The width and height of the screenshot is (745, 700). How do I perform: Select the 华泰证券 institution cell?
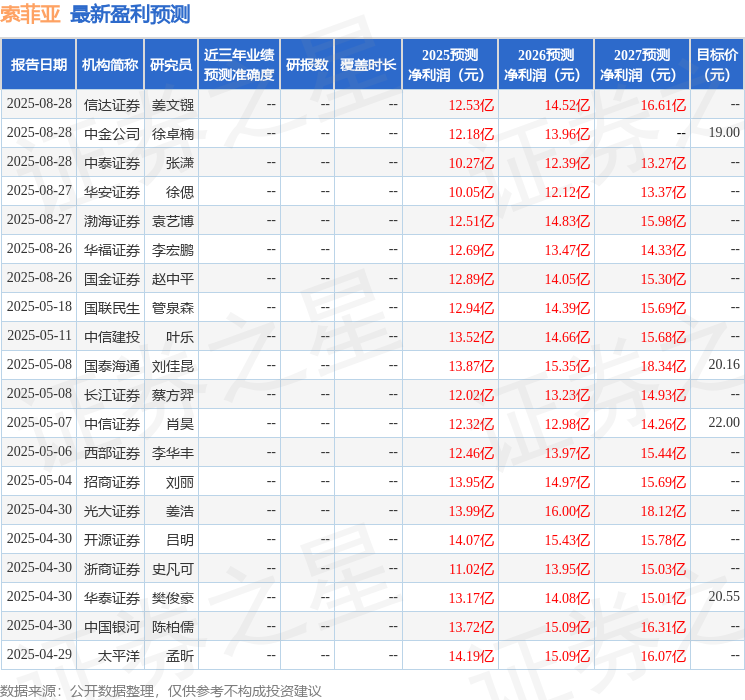[112, 598]
